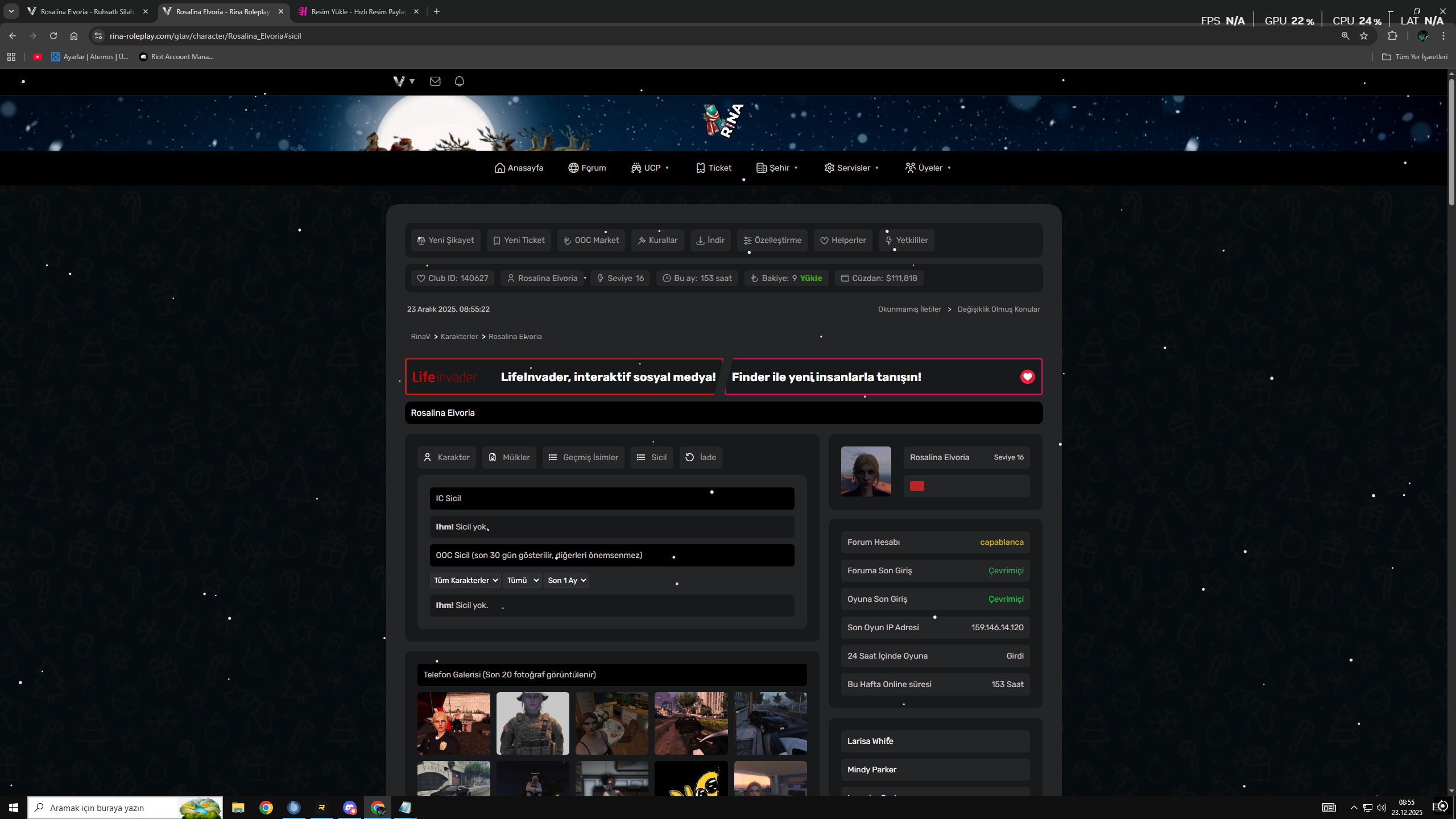The height and width of the screenshot is (819, 1456).
Task: Click the green Yükle balance link
Action: point(811,278)
